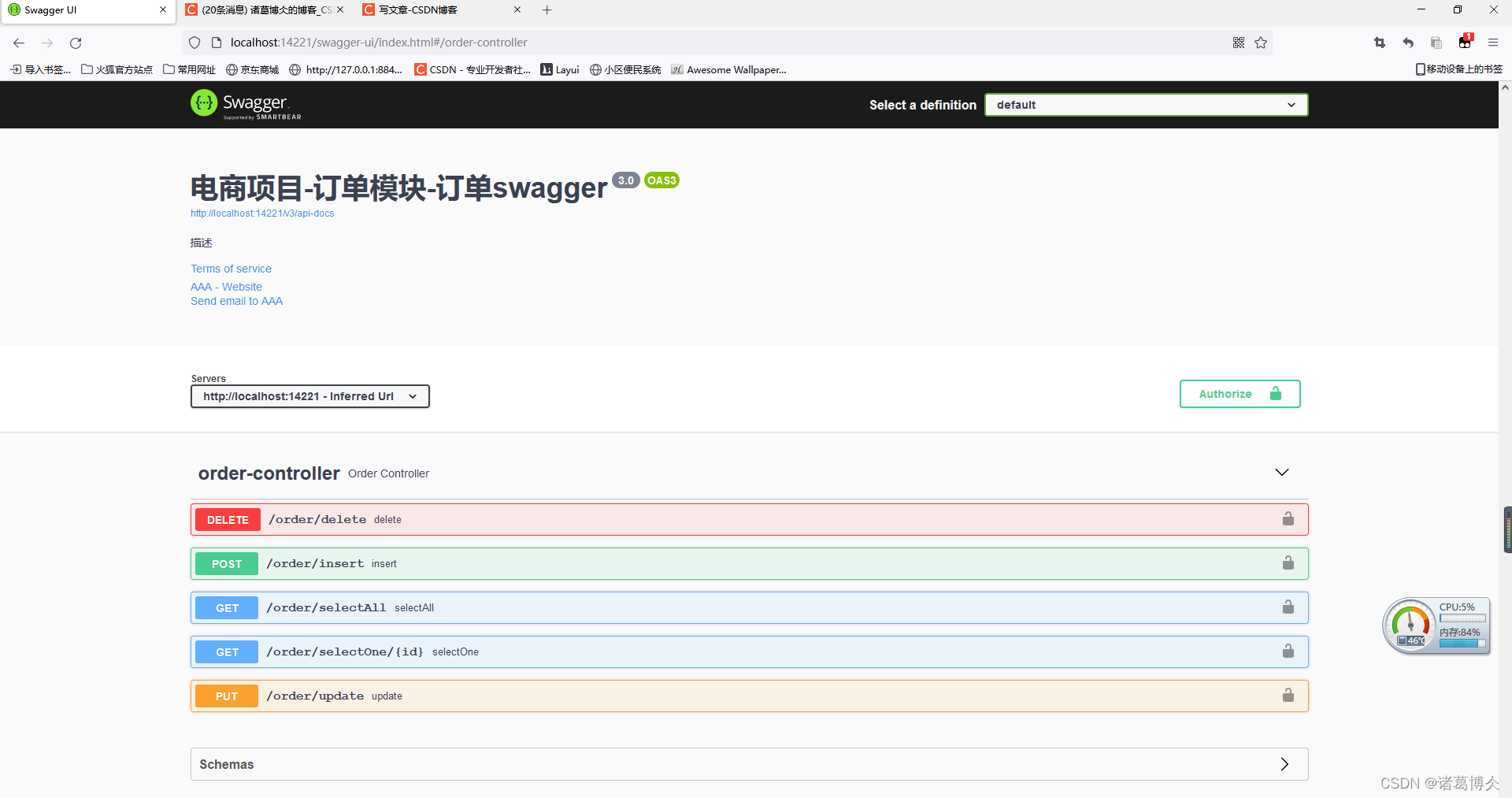Click the shield icon in address bar
Screen dimensions: 1512x798
pos(195,43)
